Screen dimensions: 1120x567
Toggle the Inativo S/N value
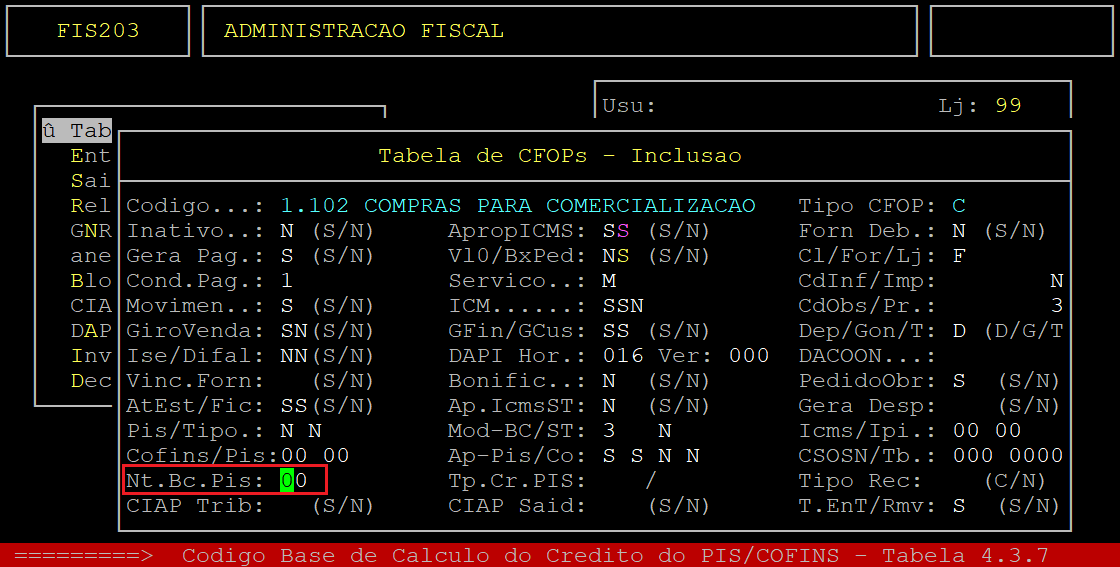(x=286, y=231)
